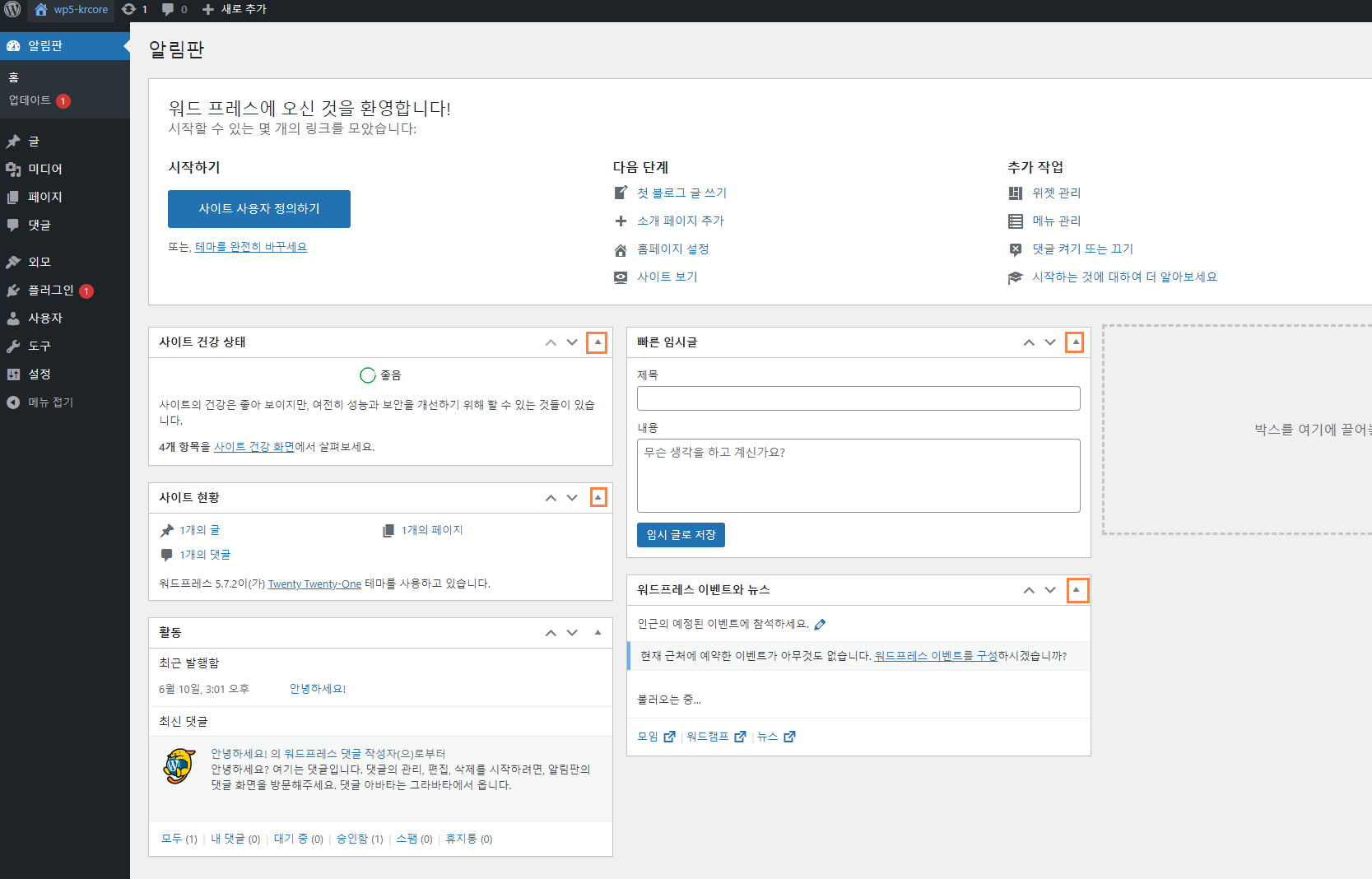Collapse 워드프레스 이벤트와 뉴스 panel

[x=1077, y=590]
